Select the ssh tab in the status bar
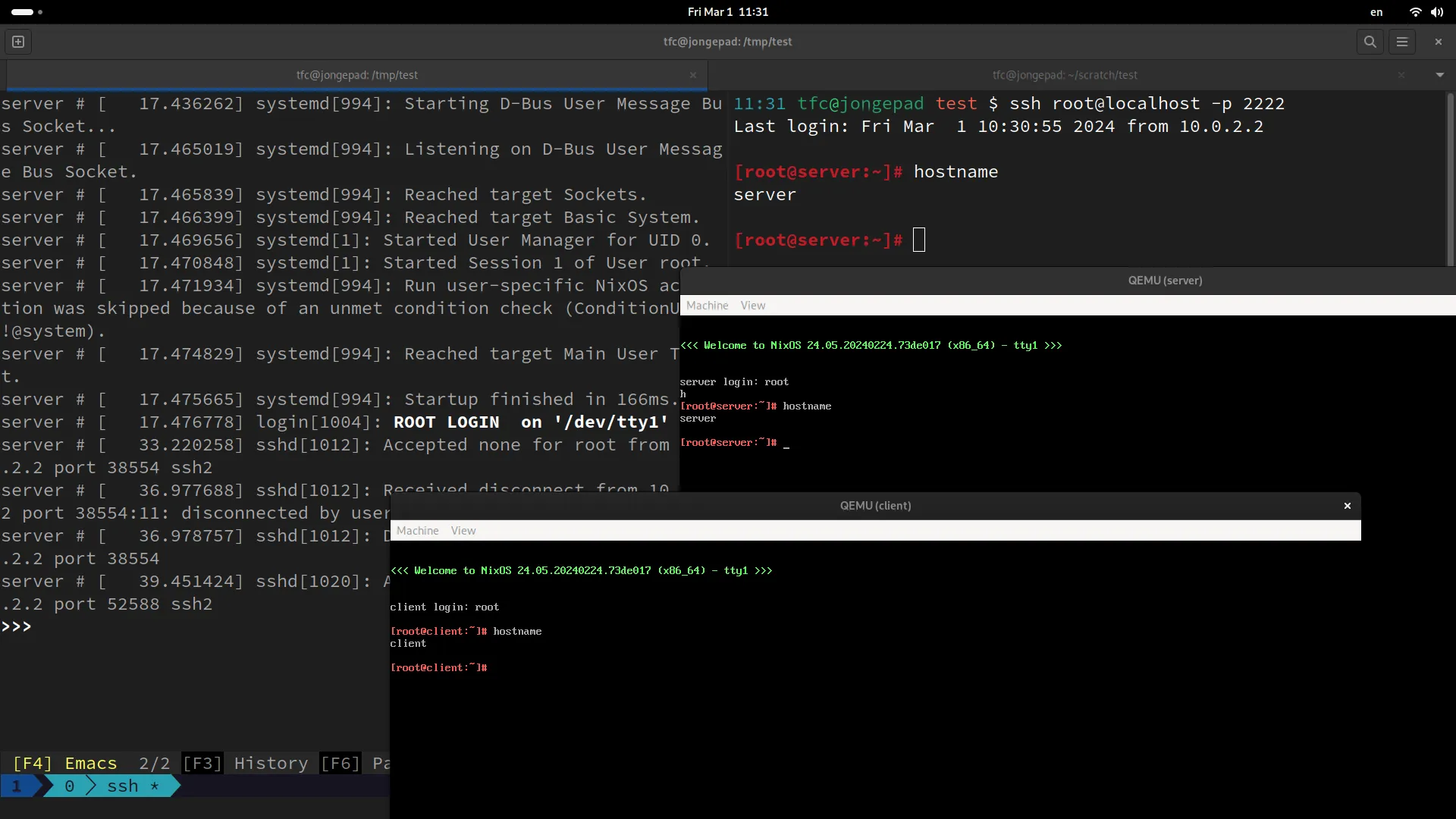The image size is (1456, 819). 124,786
